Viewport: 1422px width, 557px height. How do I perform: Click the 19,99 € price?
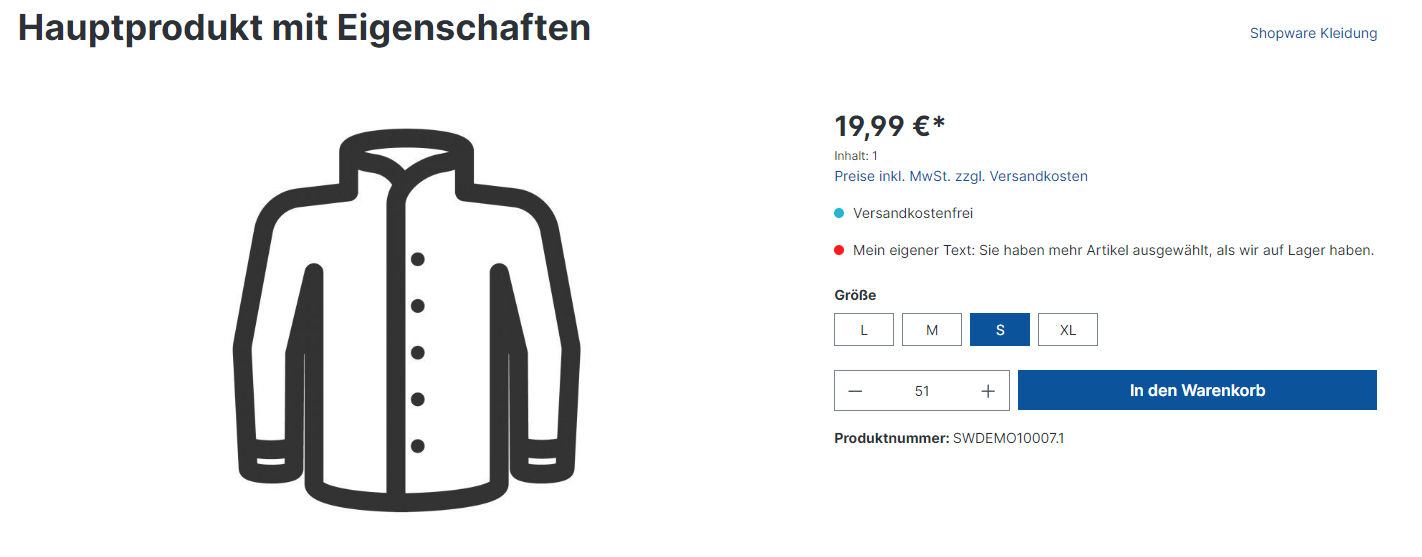pyautogui.click(x=889, y=127)
